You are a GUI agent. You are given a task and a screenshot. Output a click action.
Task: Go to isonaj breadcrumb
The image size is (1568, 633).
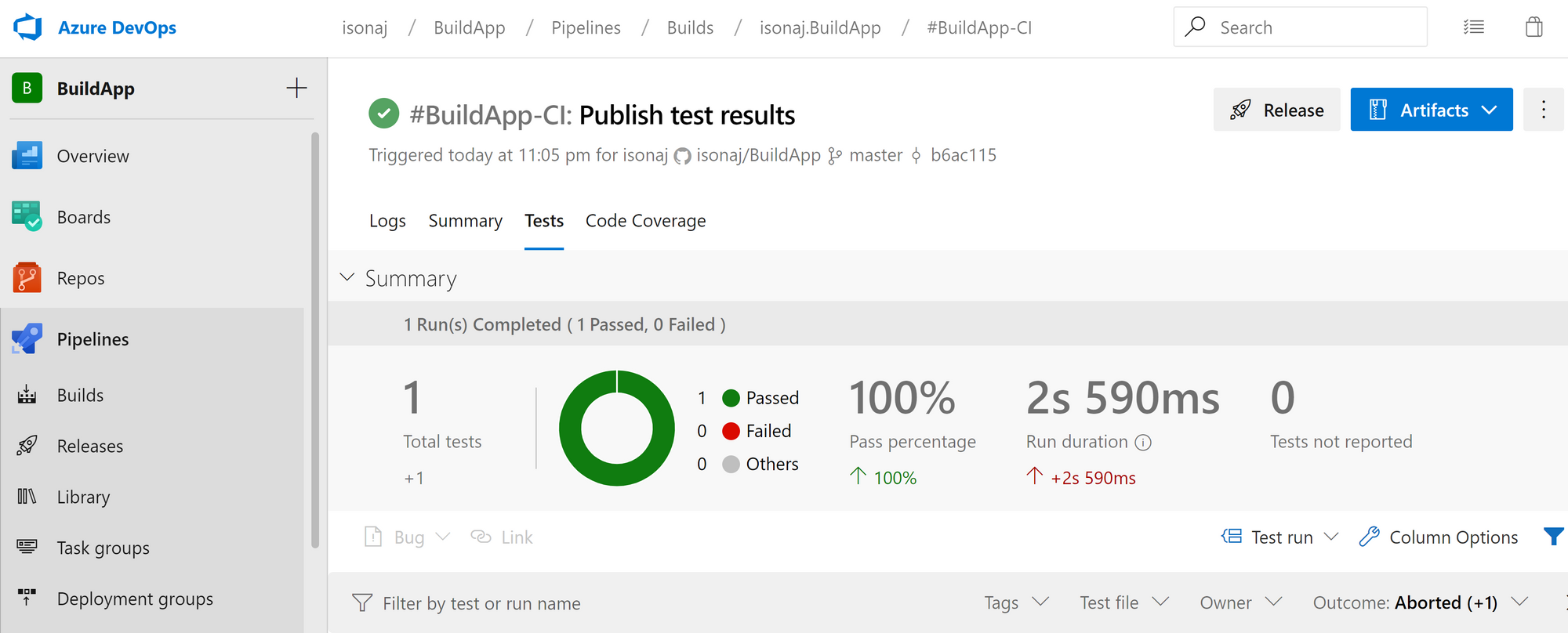[x=365, y=27]
